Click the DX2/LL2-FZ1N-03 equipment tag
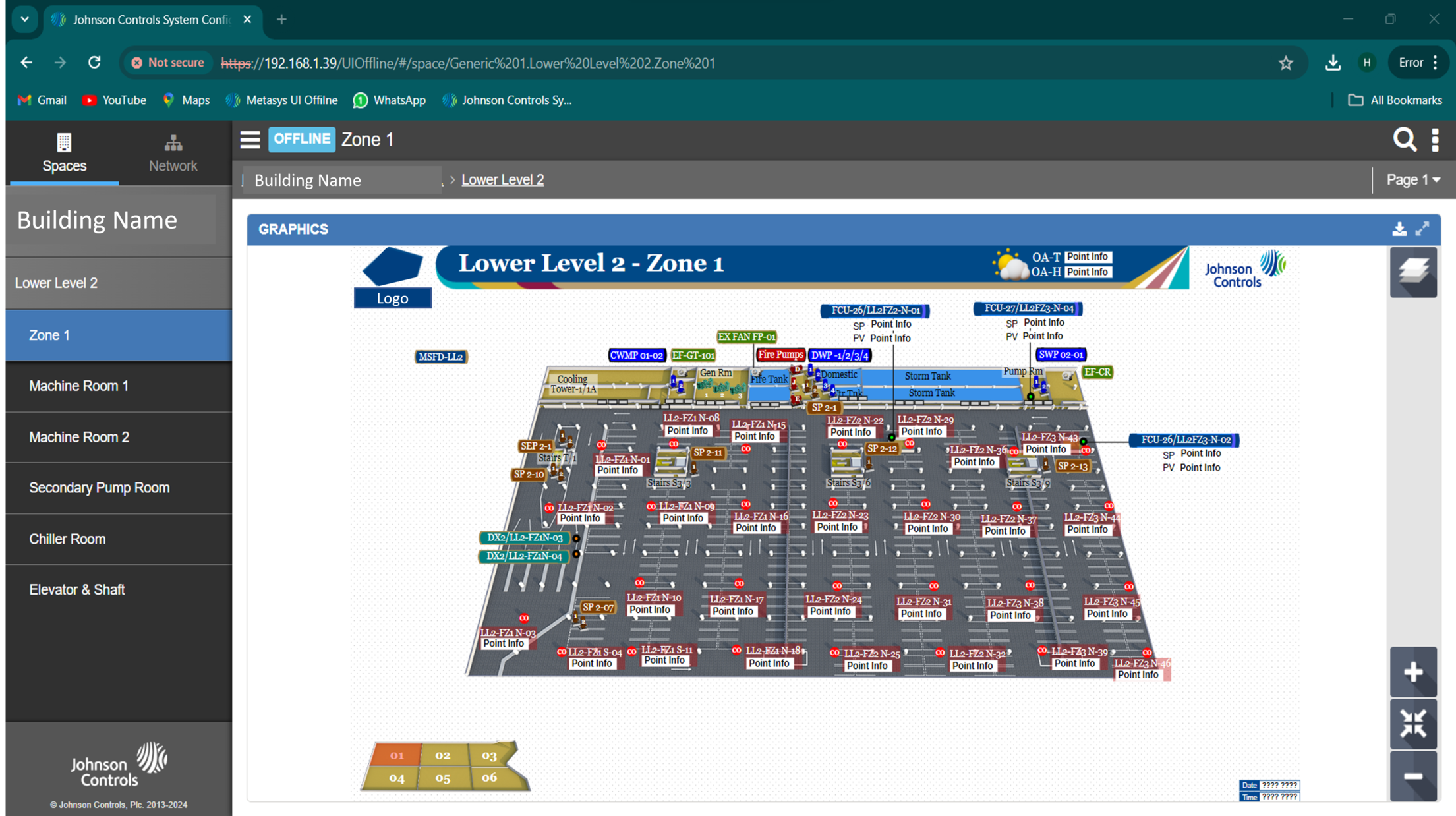This screenshot has width=1456, height=816. [x=525, y=537]
